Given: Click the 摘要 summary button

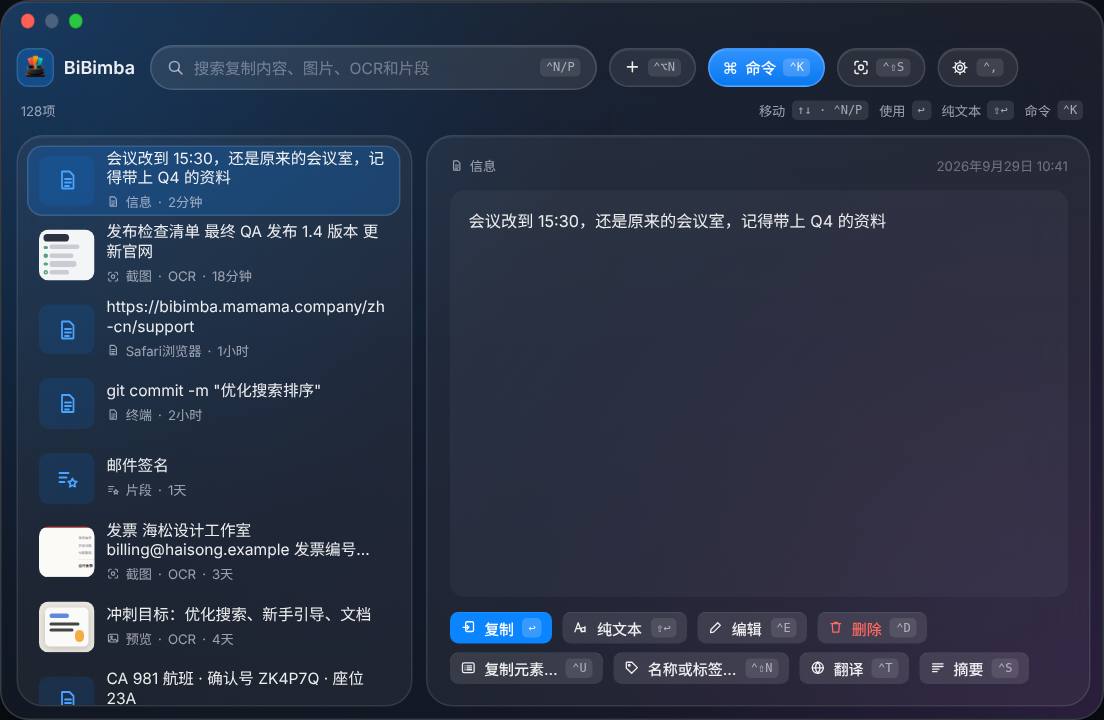Looking at the screenshot, I should pos(974,668).
